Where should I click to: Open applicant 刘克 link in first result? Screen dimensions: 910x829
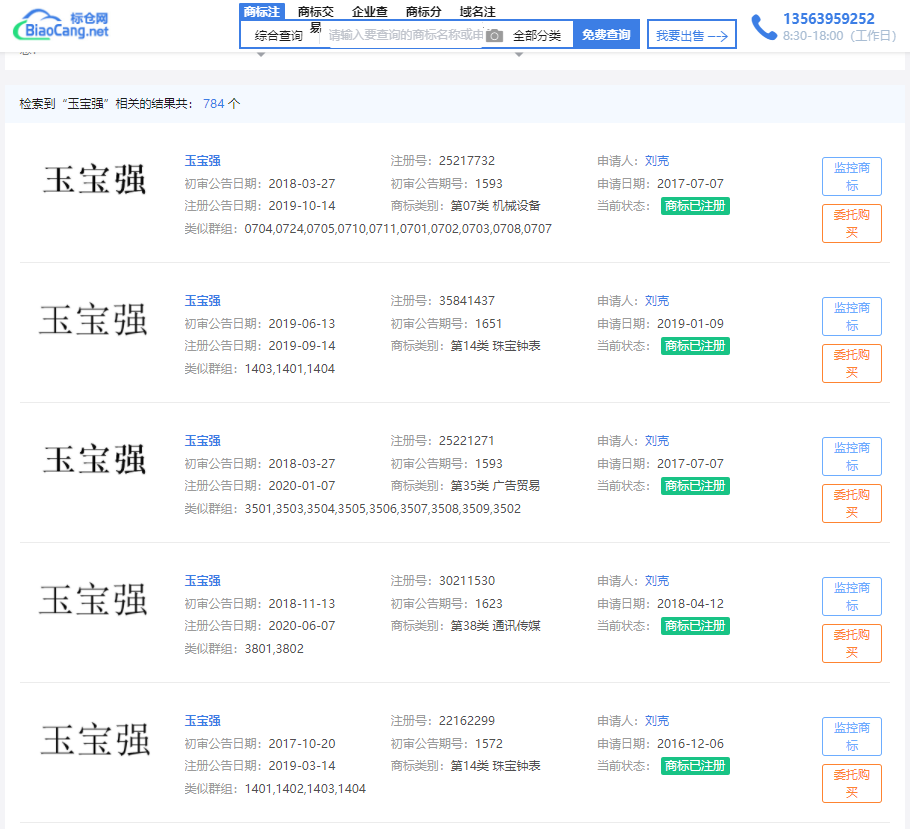click(657, 161)
